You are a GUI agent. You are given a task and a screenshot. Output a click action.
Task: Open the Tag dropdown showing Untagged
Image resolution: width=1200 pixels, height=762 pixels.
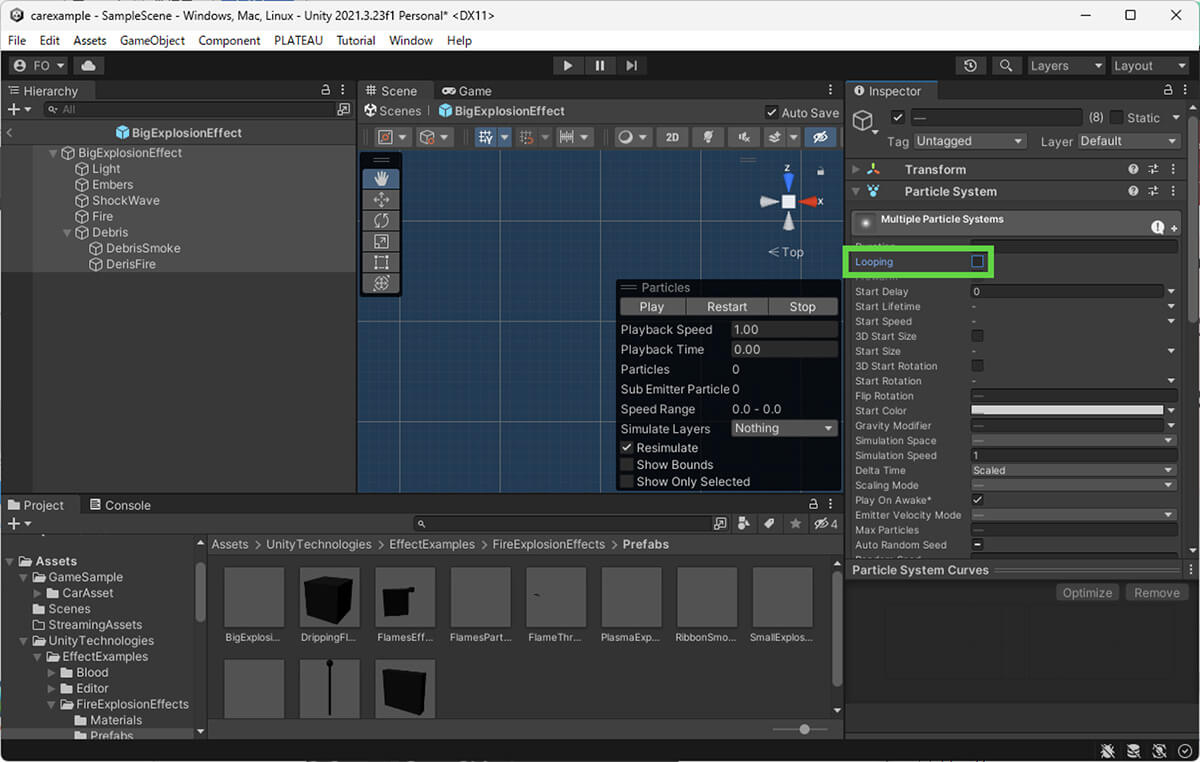click(969, 142)
